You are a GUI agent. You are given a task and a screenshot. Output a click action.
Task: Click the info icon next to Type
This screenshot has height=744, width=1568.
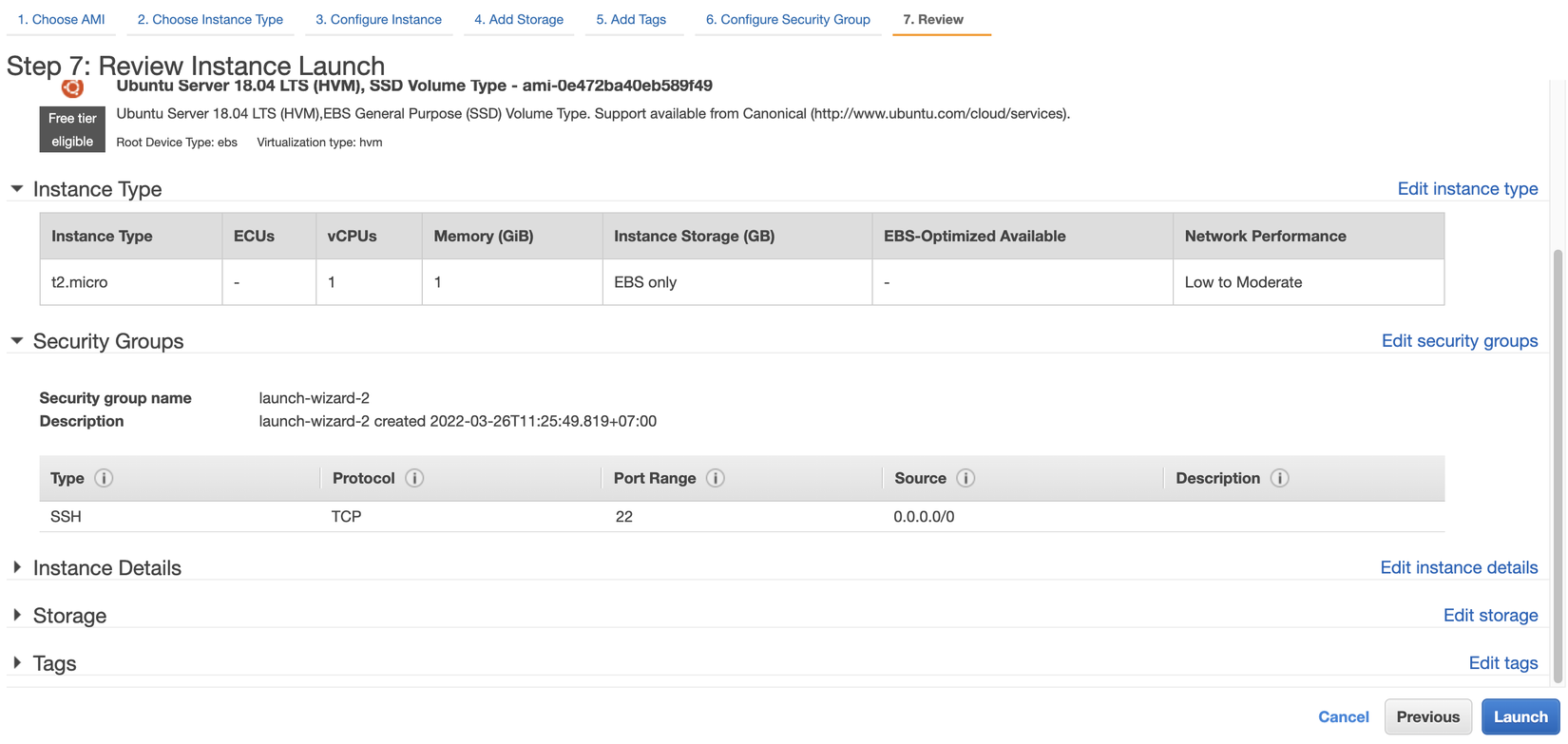tap(104, 478)
